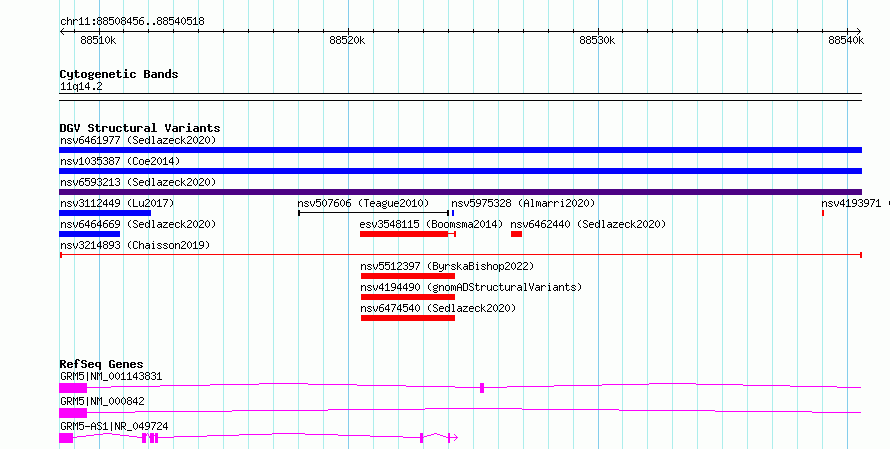
Task: Click the red bar under nsv5512397
Action: 408,276
